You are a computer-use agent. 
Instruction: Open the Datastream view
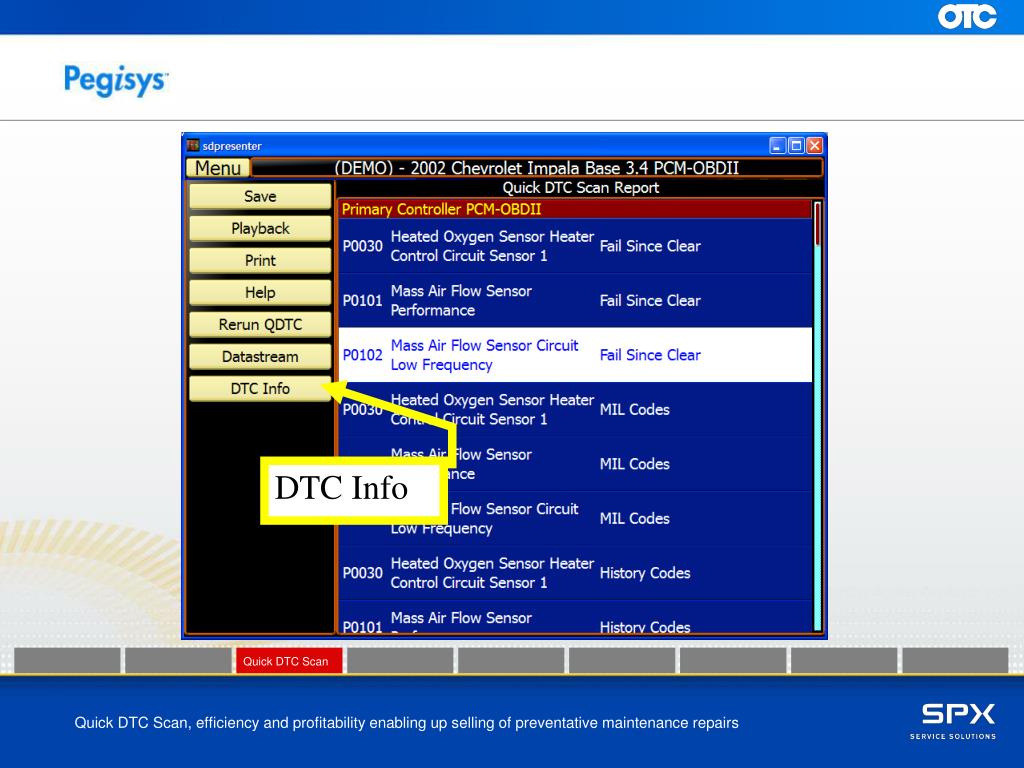click(x=260, y=356)
